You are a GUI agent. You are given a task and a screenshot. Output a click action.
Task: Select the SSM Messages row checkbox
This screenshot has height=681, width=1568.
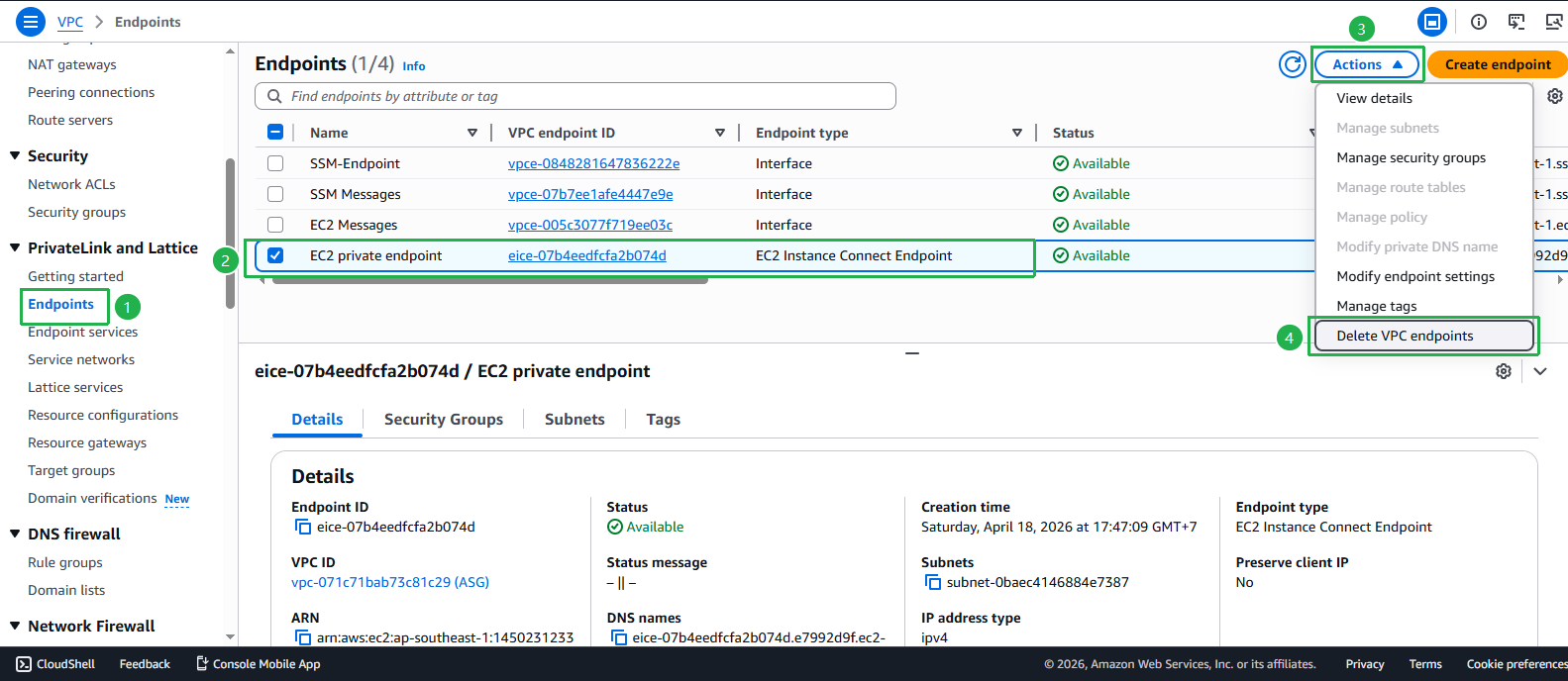[275, 194]
